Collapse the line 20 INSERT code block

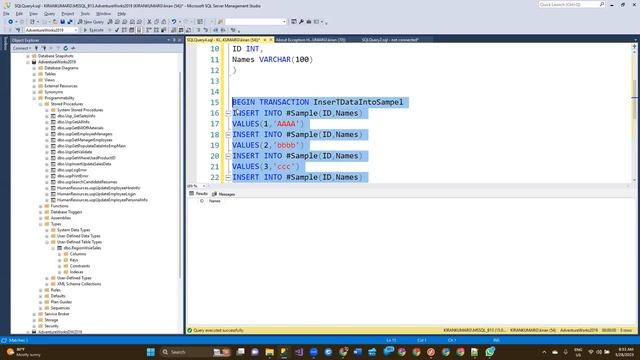[x=228, y=156]
